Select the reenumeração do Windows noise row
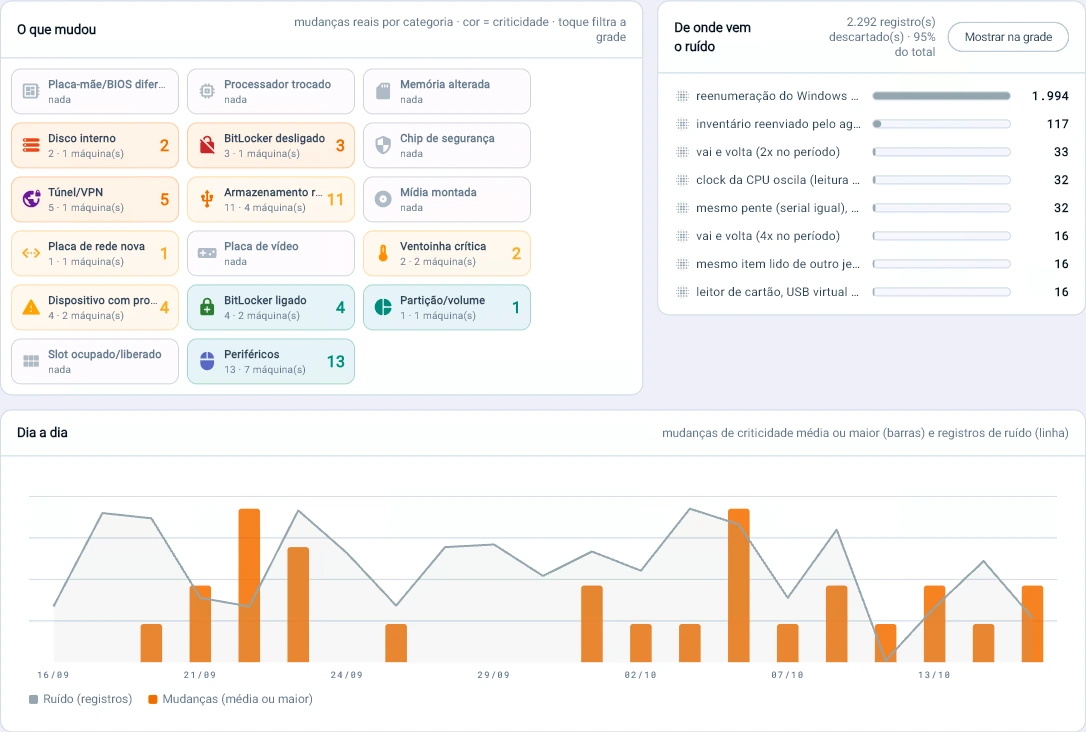The width and height of the screenshot is (1086, 732). pyautogui.click(x=872, y=96)
